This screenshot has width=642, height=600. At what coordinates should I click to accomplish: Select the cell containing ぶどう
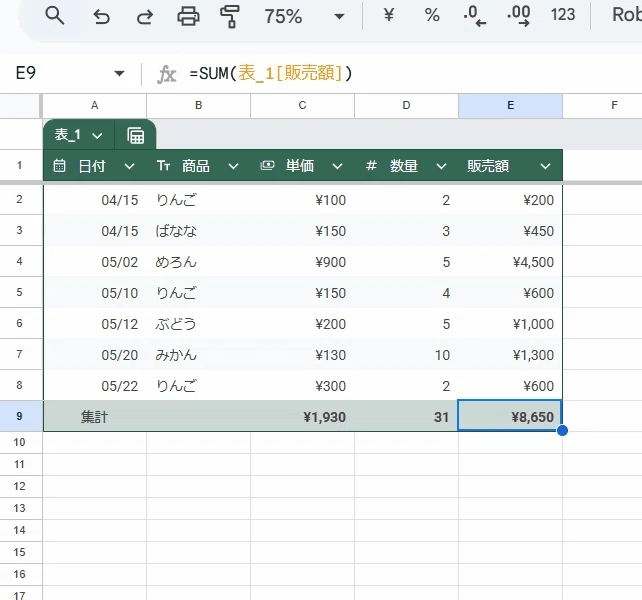[x=199, y=324]
